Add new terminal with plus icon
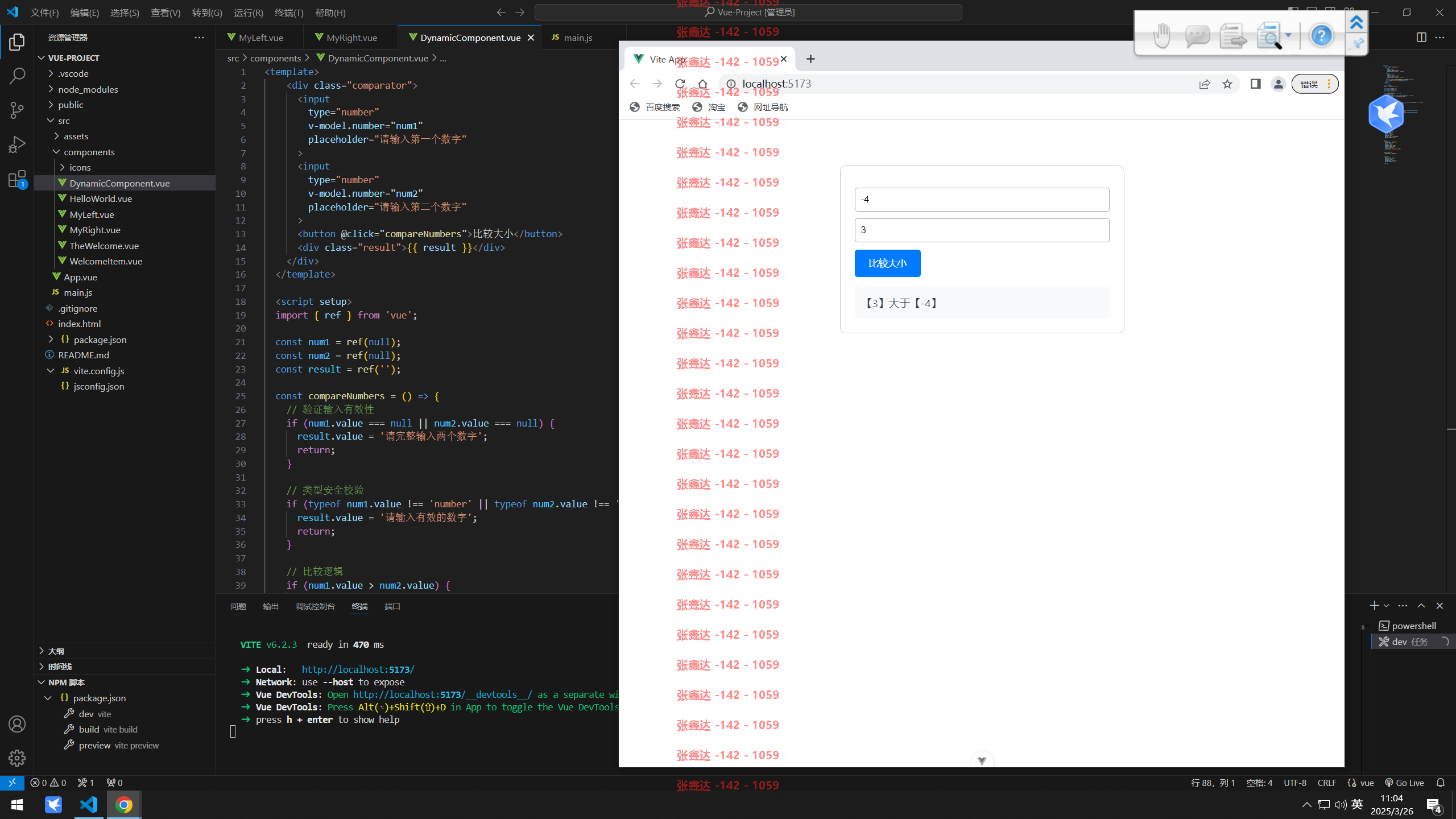This screenshot has height=819, width=1456. tap(1374, 606)
